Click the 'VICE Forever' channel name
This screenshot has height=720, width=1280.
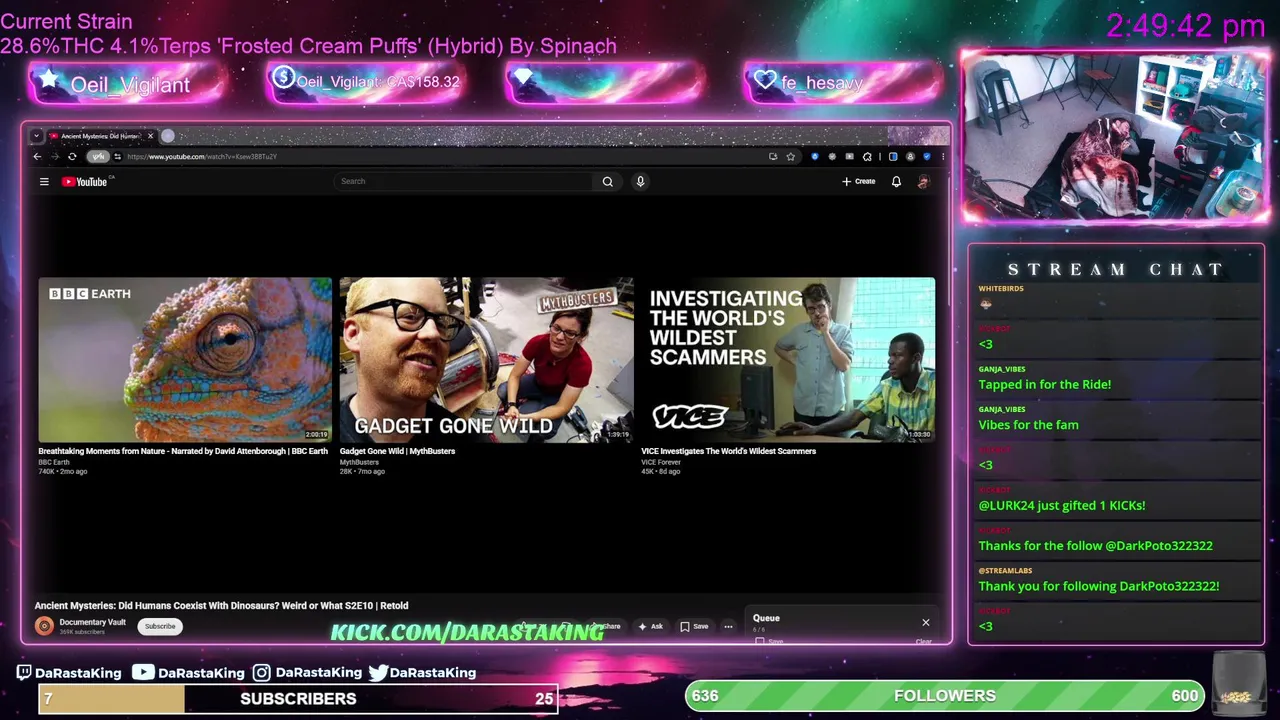pos(661,462)
